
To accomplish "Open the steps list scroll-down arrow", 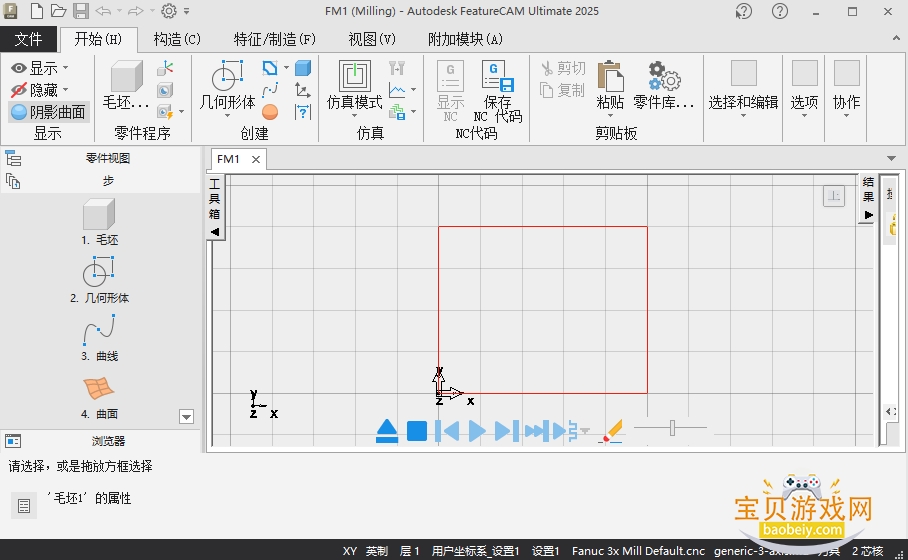I will [186, 416].
